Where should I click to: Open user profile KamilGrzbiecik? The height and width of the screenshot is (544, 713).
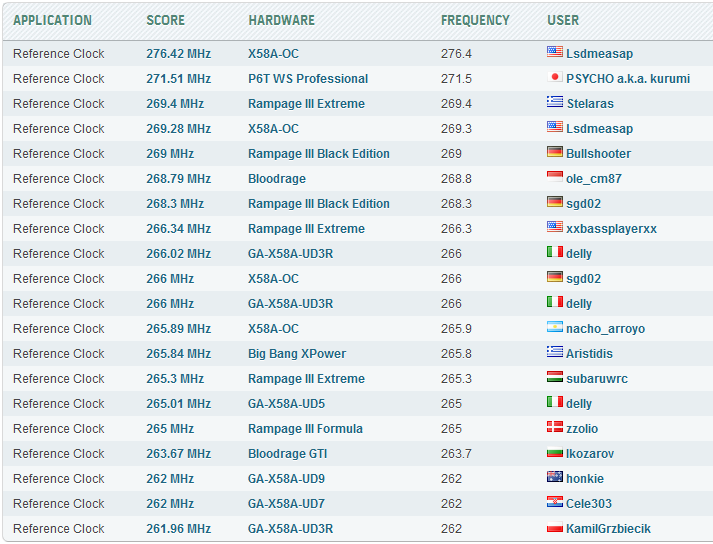click(x=608, y=529)
